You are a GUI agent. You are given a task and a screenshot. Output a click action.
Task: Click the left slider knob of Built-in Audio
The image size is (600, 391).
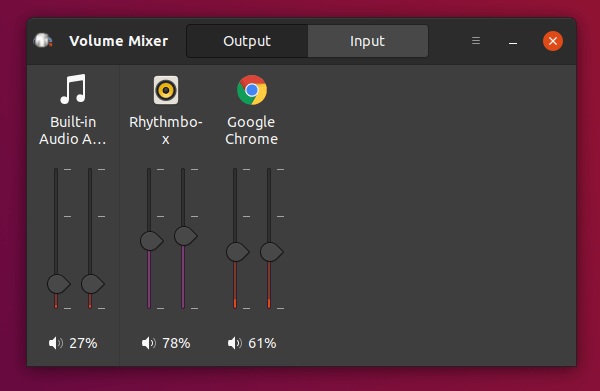(x=58, y=284)
